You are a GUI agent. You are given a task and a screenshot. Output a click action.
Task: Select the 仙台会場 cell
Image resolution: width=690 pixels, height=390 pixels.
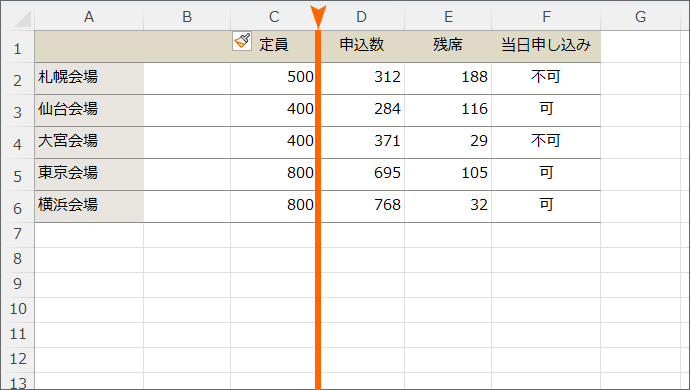pyautogui.click(x=89, y=111)
